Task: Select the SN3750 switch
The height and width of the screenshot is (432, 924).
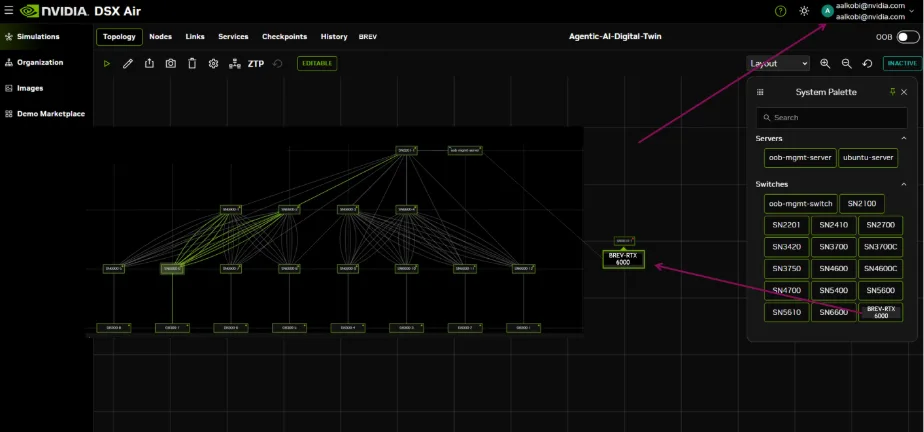Action: (786, 269)
